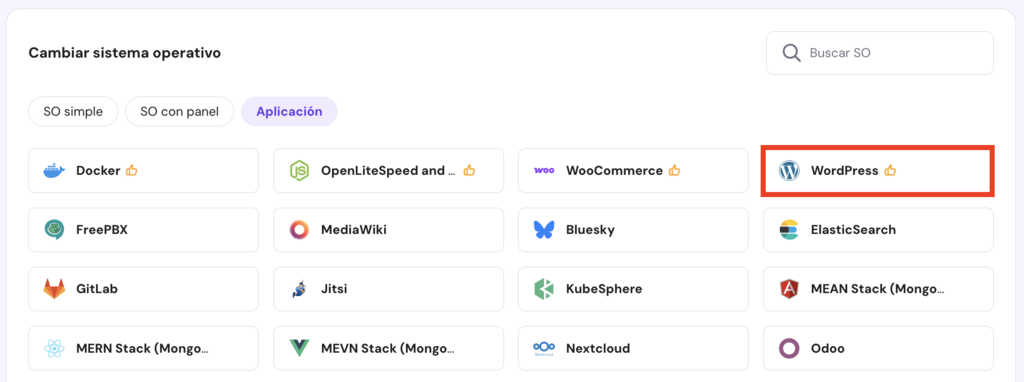Screen dimensions: 1024x382
Task: Click the MEVN Stack Vue icon
Action: (299, 348)
